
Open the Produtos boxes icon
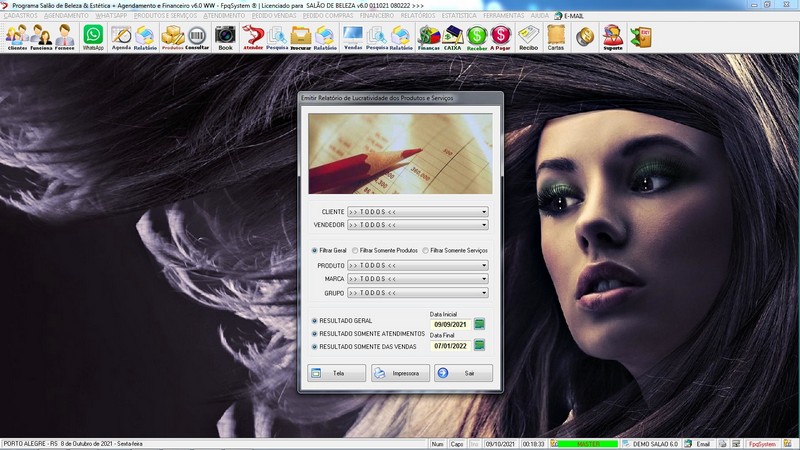[172, 37]
